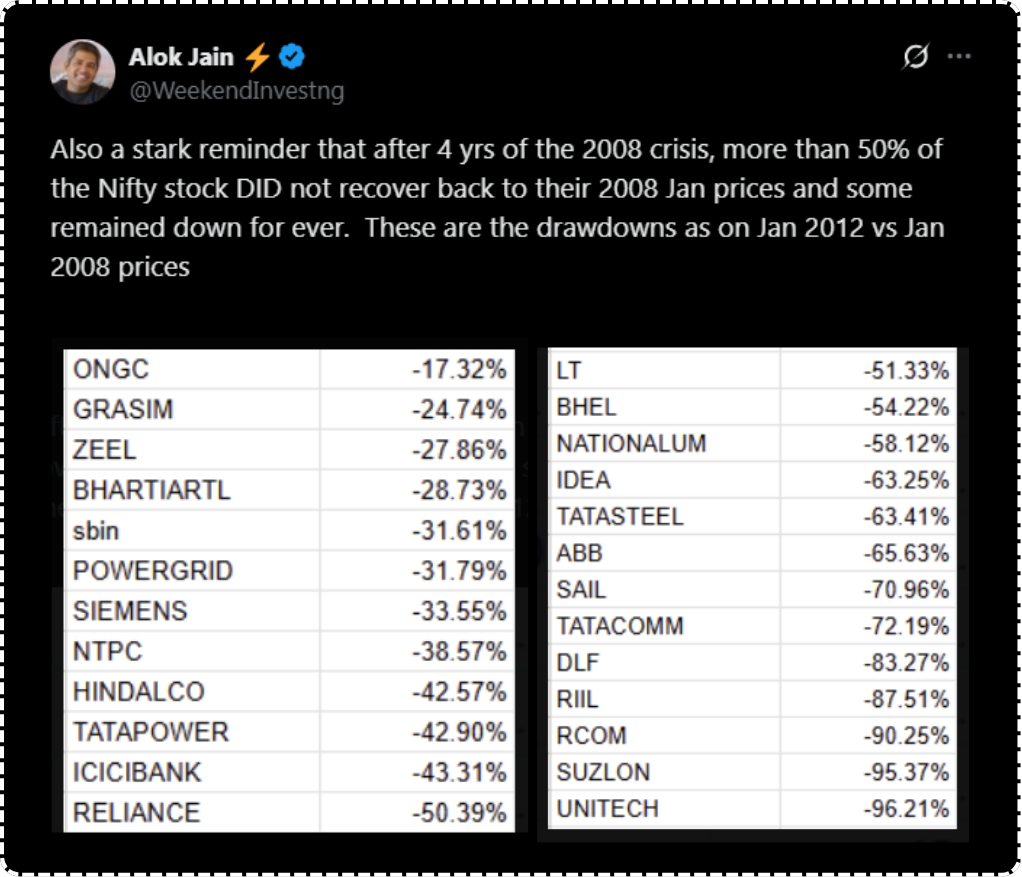1022x877 pixels.
Task: Select the RELIANCE -50.39% row
Action: coord(288,813)
